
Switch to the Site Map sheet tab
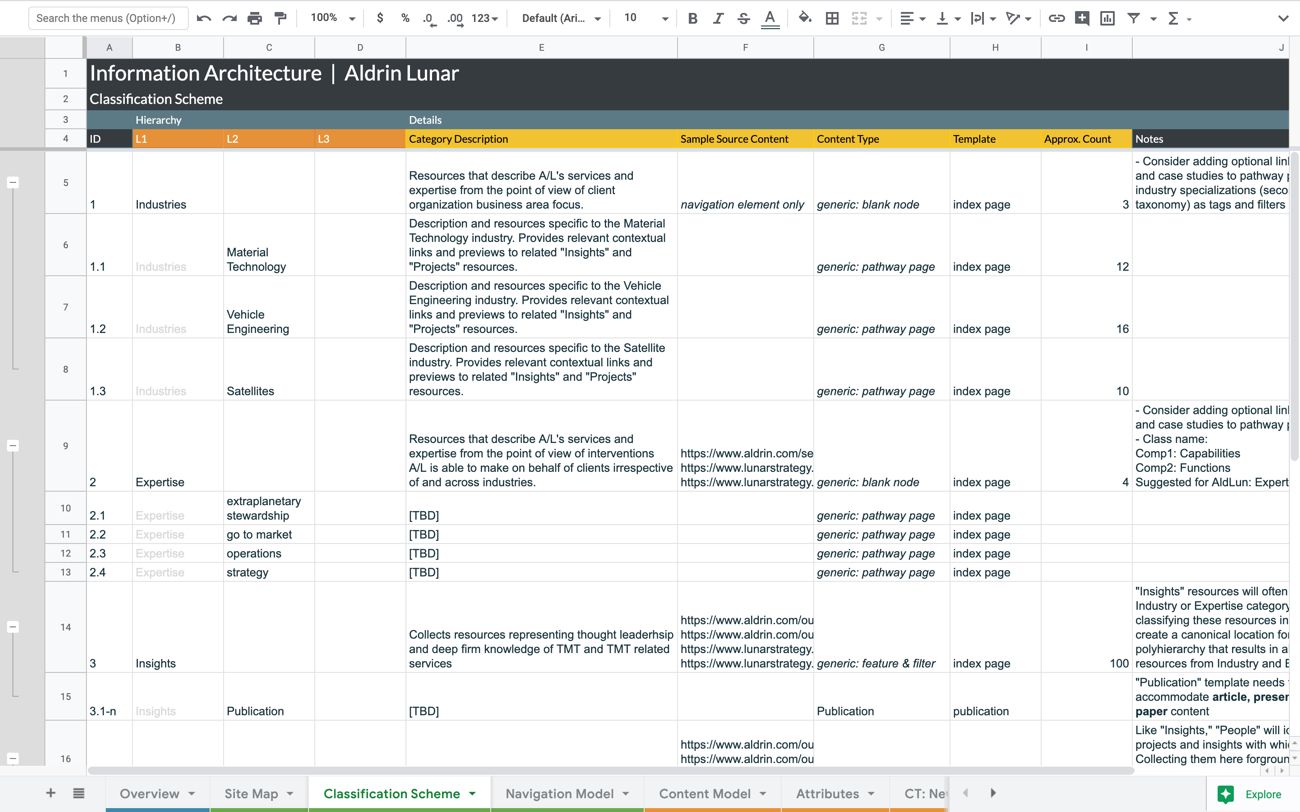(259, 794)
